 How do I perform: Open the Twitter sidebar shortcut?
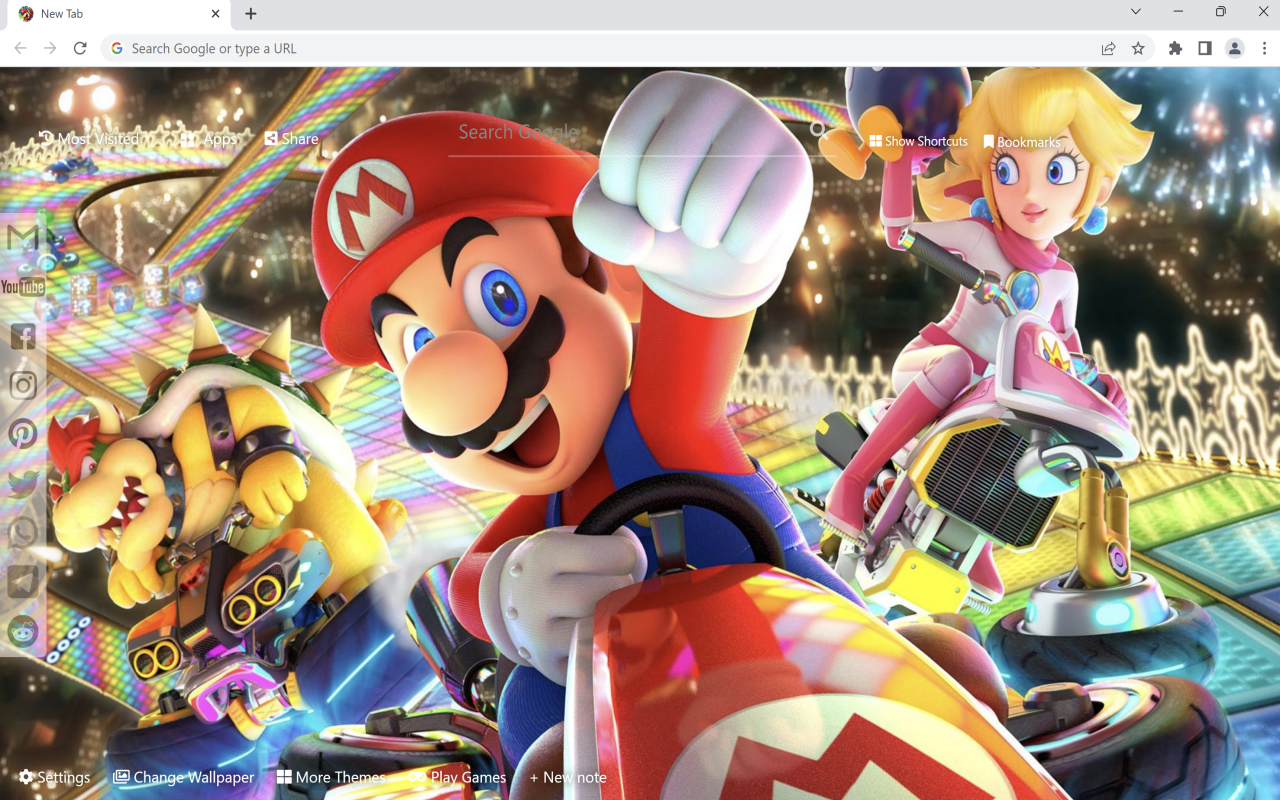22,483
